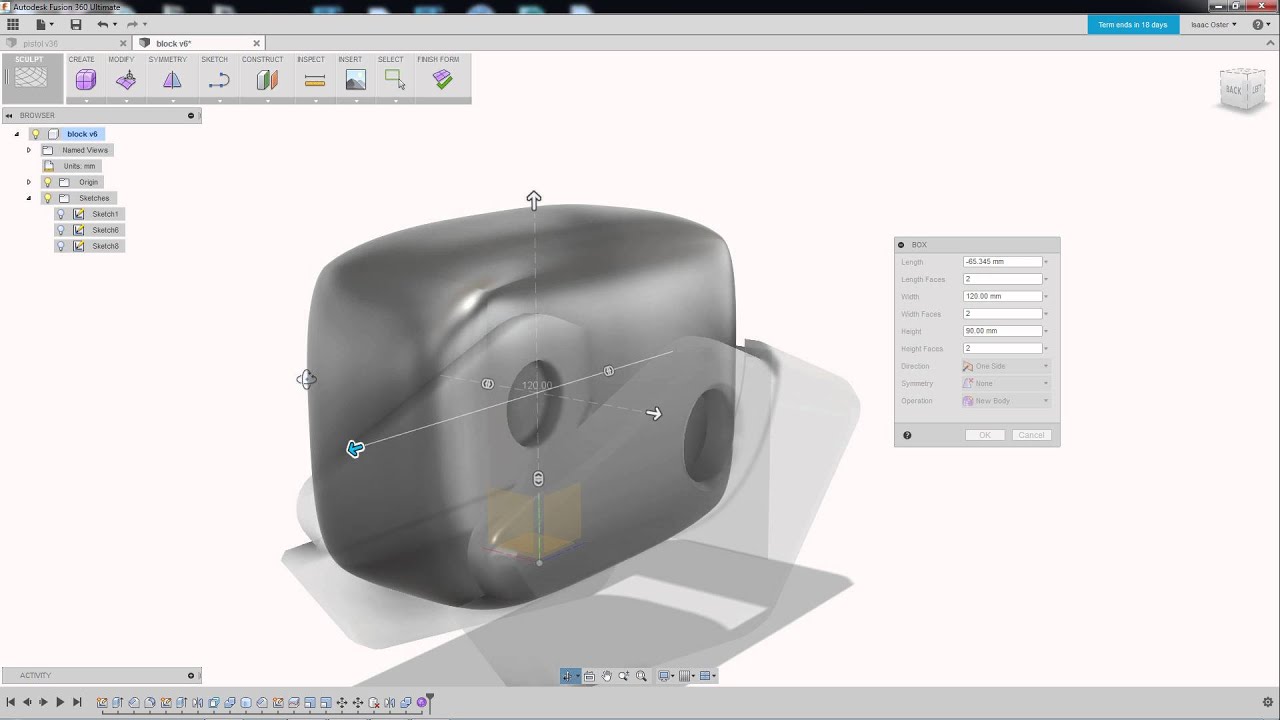Open Display Settings monitor icon
This screenshot has height=720, width=1280.
point(666,676)
